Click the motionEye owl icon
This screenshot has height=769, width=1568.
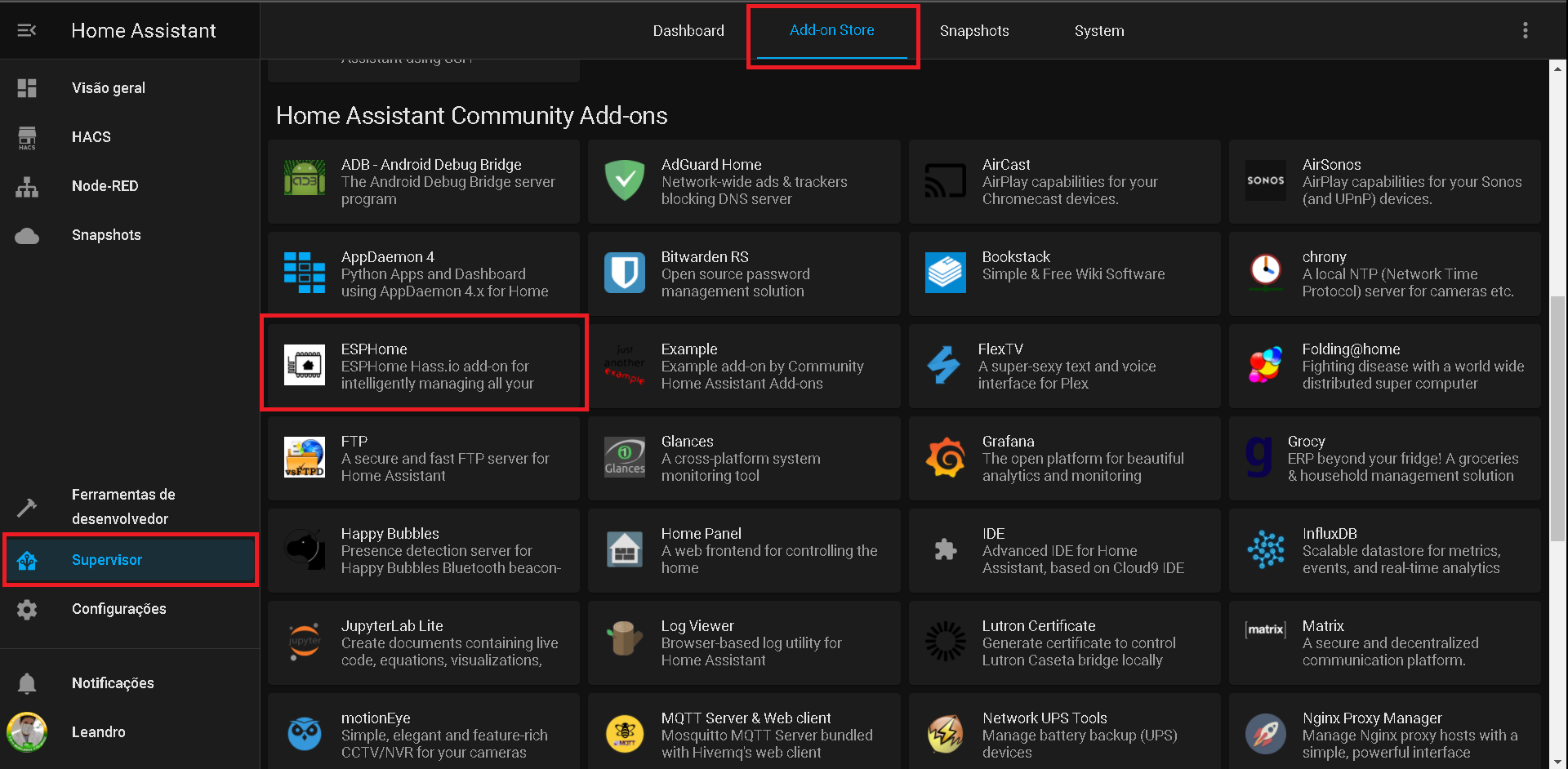pos(305,735)
